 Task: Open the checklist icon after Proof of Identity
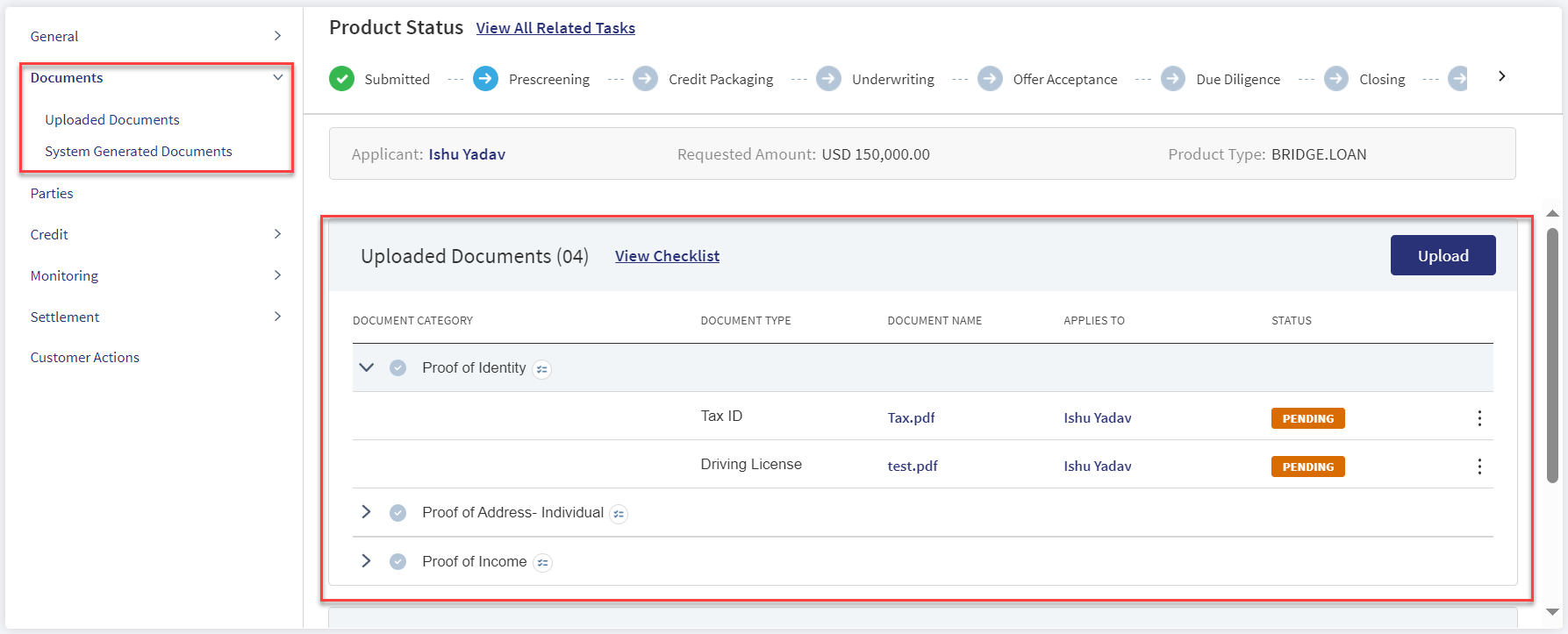click(542, 369)
